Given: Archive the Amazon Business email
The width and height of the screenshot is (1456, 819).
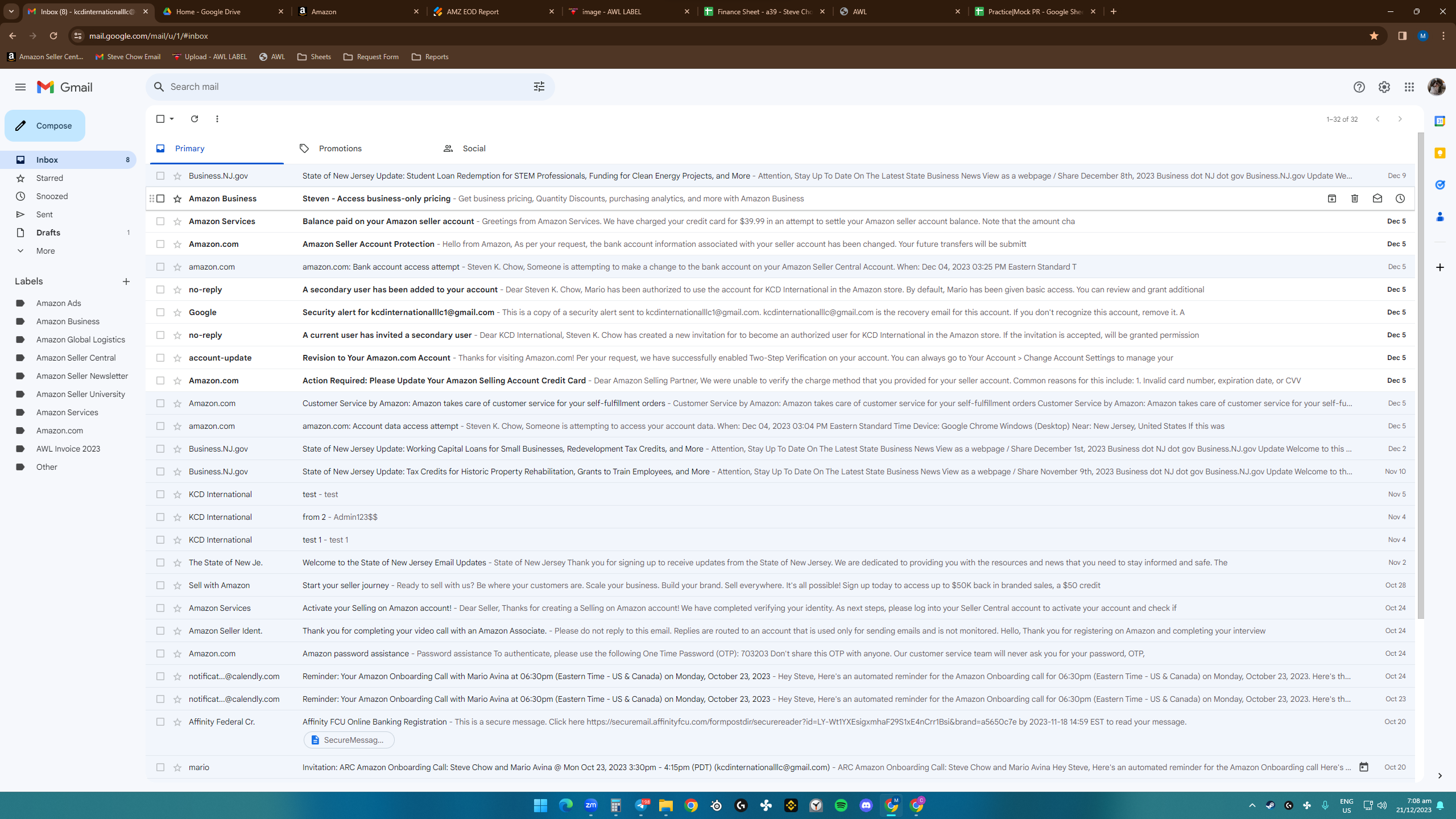Looking at the screenshot, I should 1332,198.
